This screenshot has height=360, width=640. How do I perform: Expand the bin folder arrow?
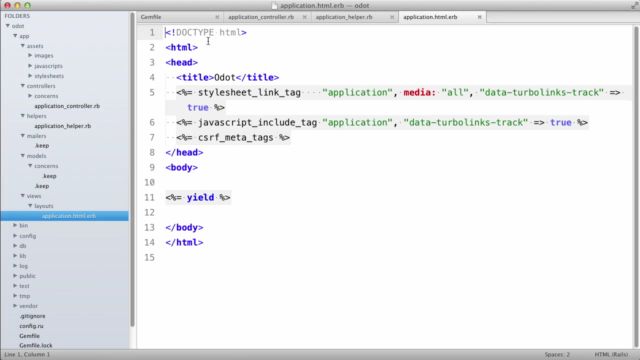(x=15, y=225)
